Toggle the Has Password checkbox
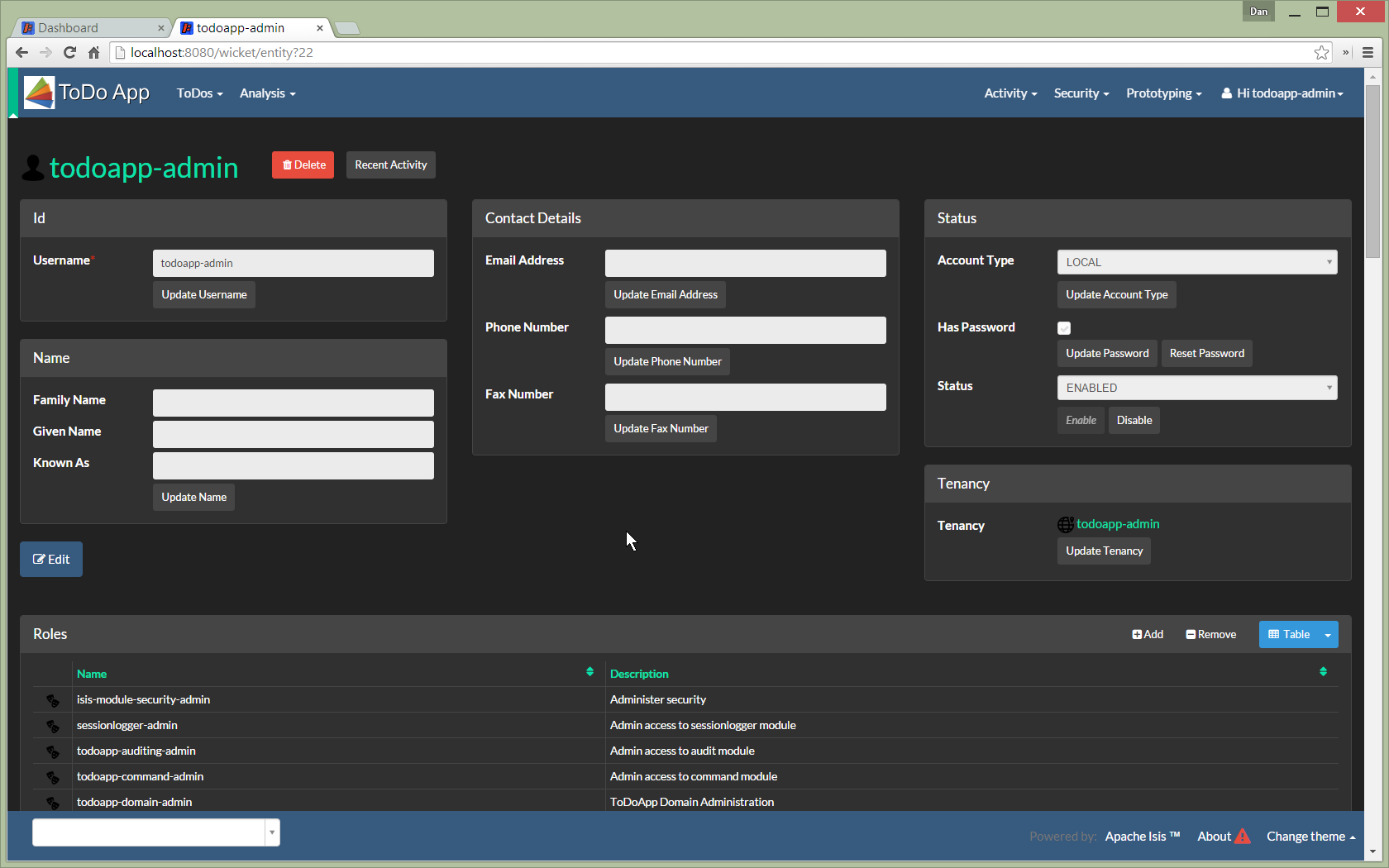Screen dimensions: 1389x868 [x=1064, y=328]
